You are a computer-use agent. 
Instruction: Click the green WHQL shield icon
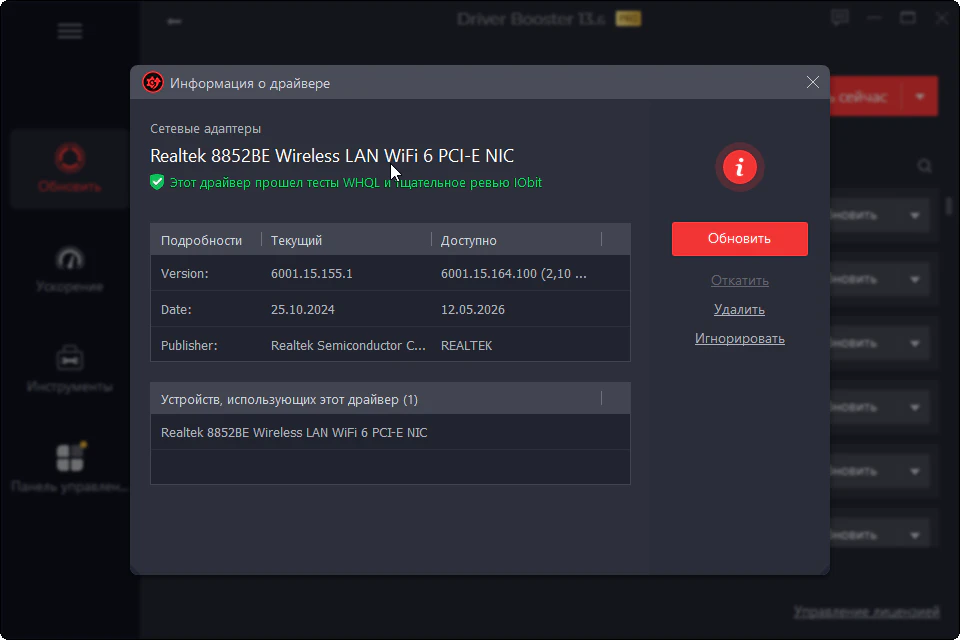[x=157, y=182]
